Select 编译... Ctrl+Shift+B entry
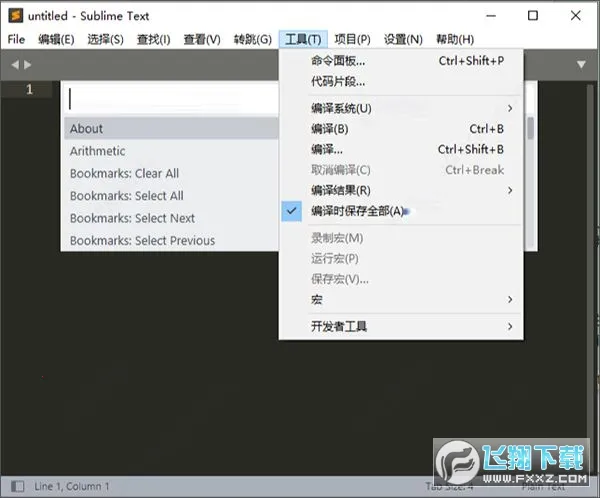This screenshot has width=600, height=498. pyautogui.click(x=401, y=149)
